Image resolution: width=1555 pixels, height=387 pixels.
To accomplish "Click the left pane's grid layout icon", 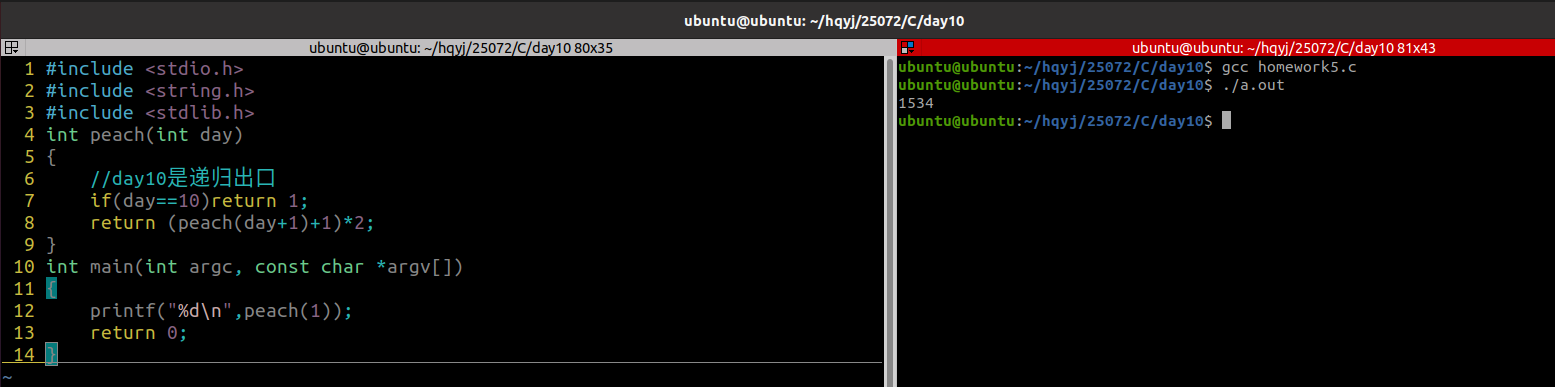I will coord(11,47).
